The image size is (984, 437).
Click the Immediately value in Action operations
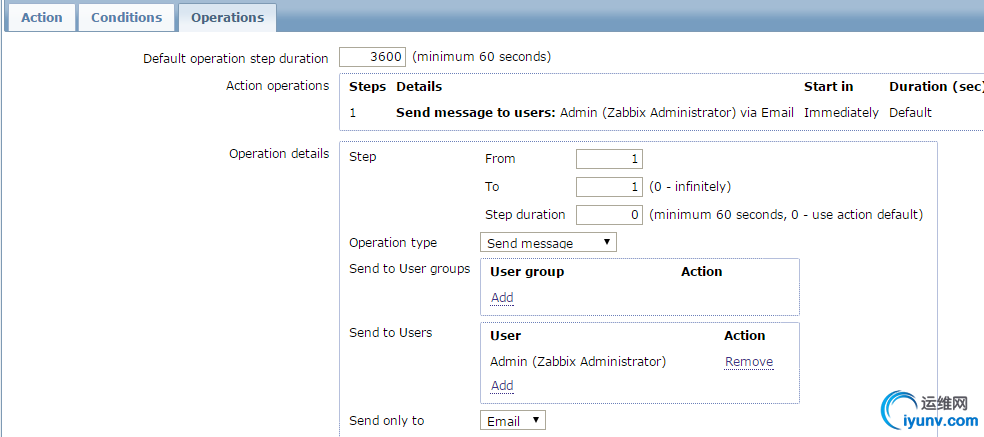click(x=841, y=113)
